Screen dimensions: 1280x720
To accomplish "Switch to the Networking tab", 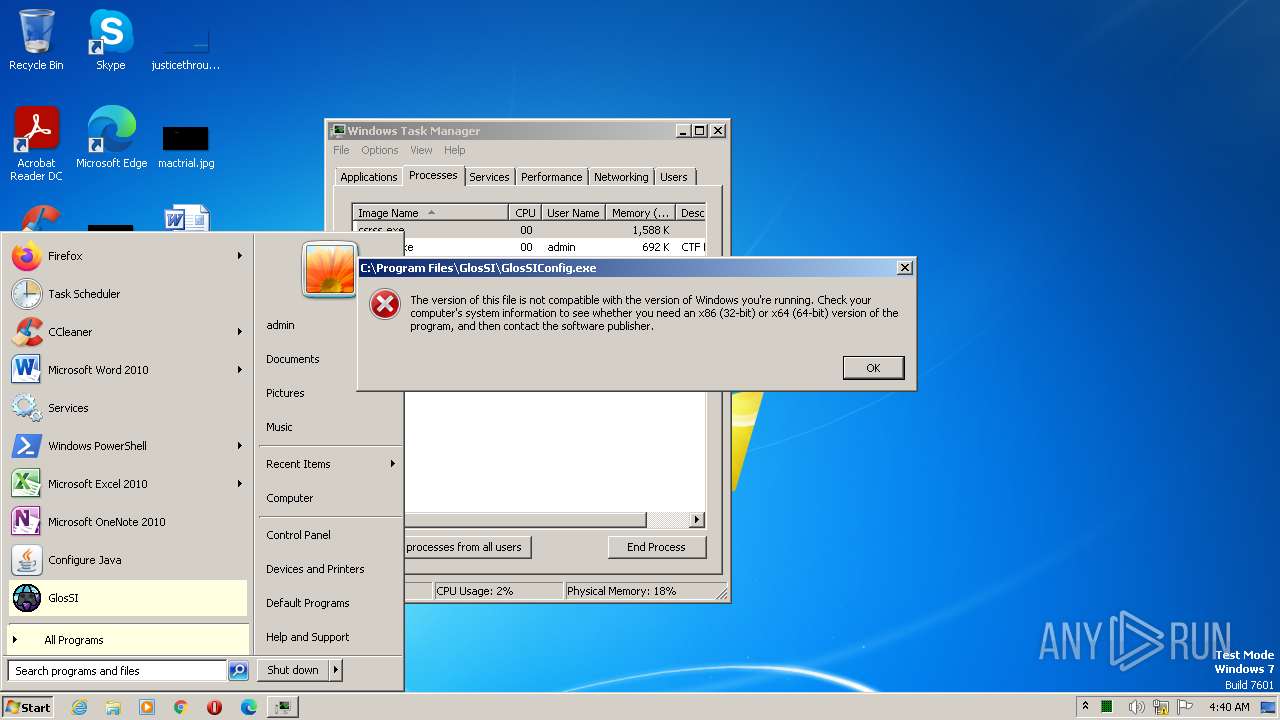I will [621, 177].
